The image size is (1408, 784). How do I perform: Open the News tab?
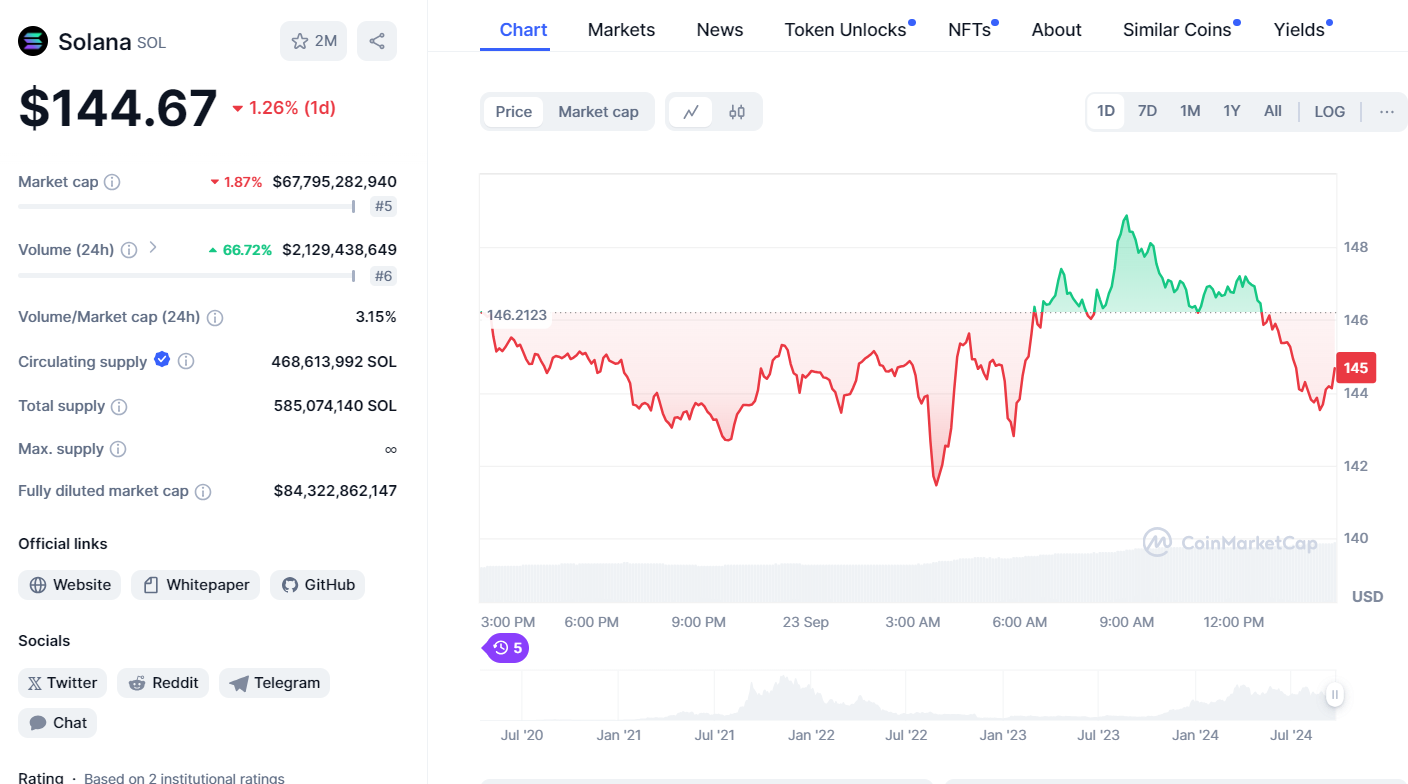(x=720, y=30)
